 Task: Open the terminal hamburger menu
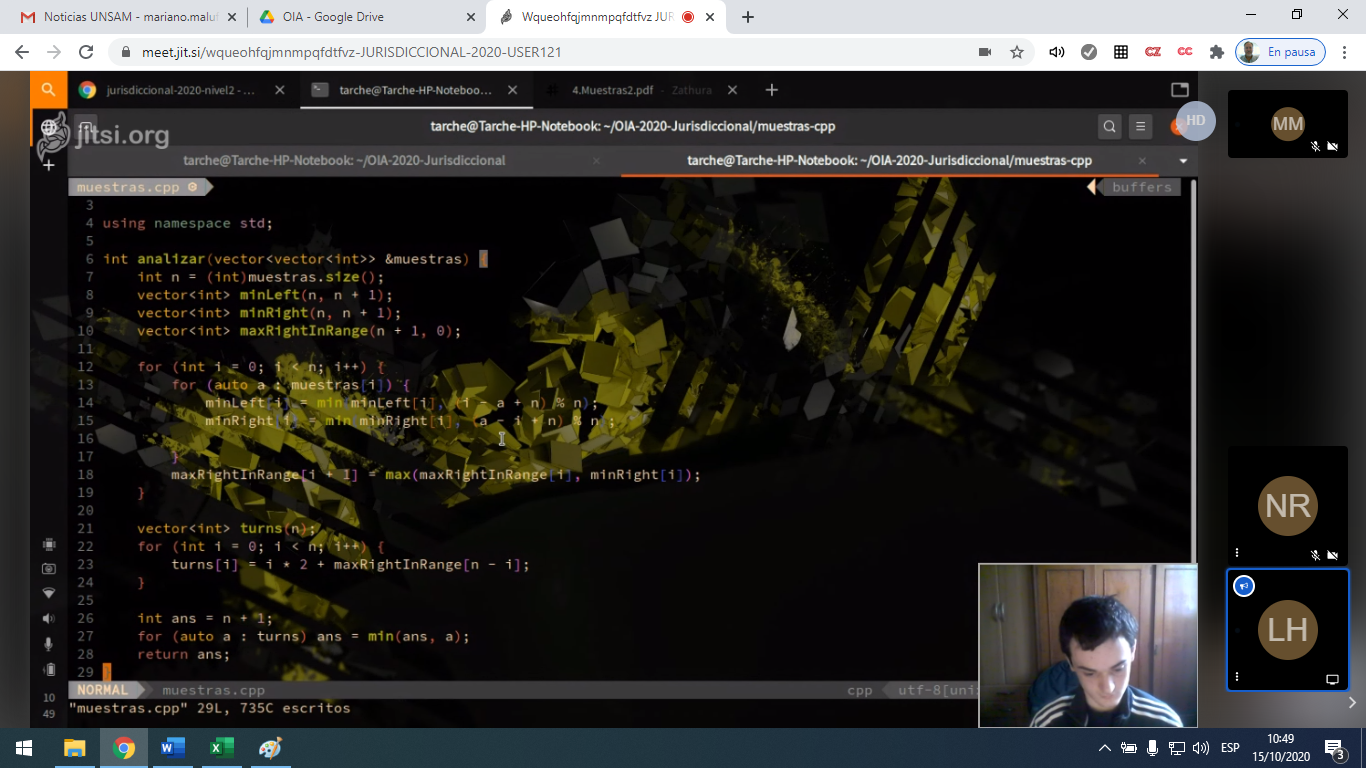(x=1141, y=126)
